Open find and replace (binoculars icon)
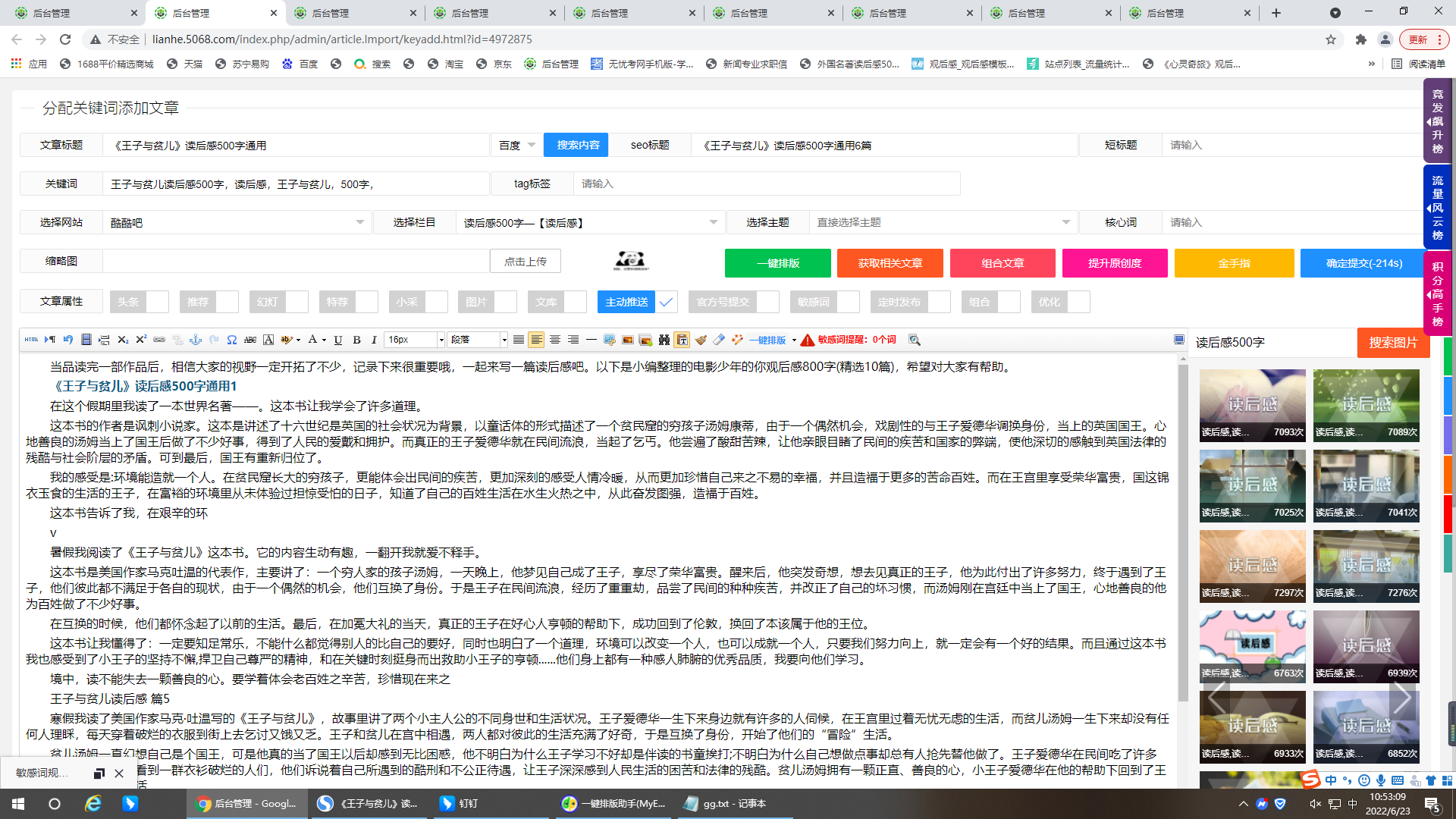The image size is (1456, 819). (664, 340)
